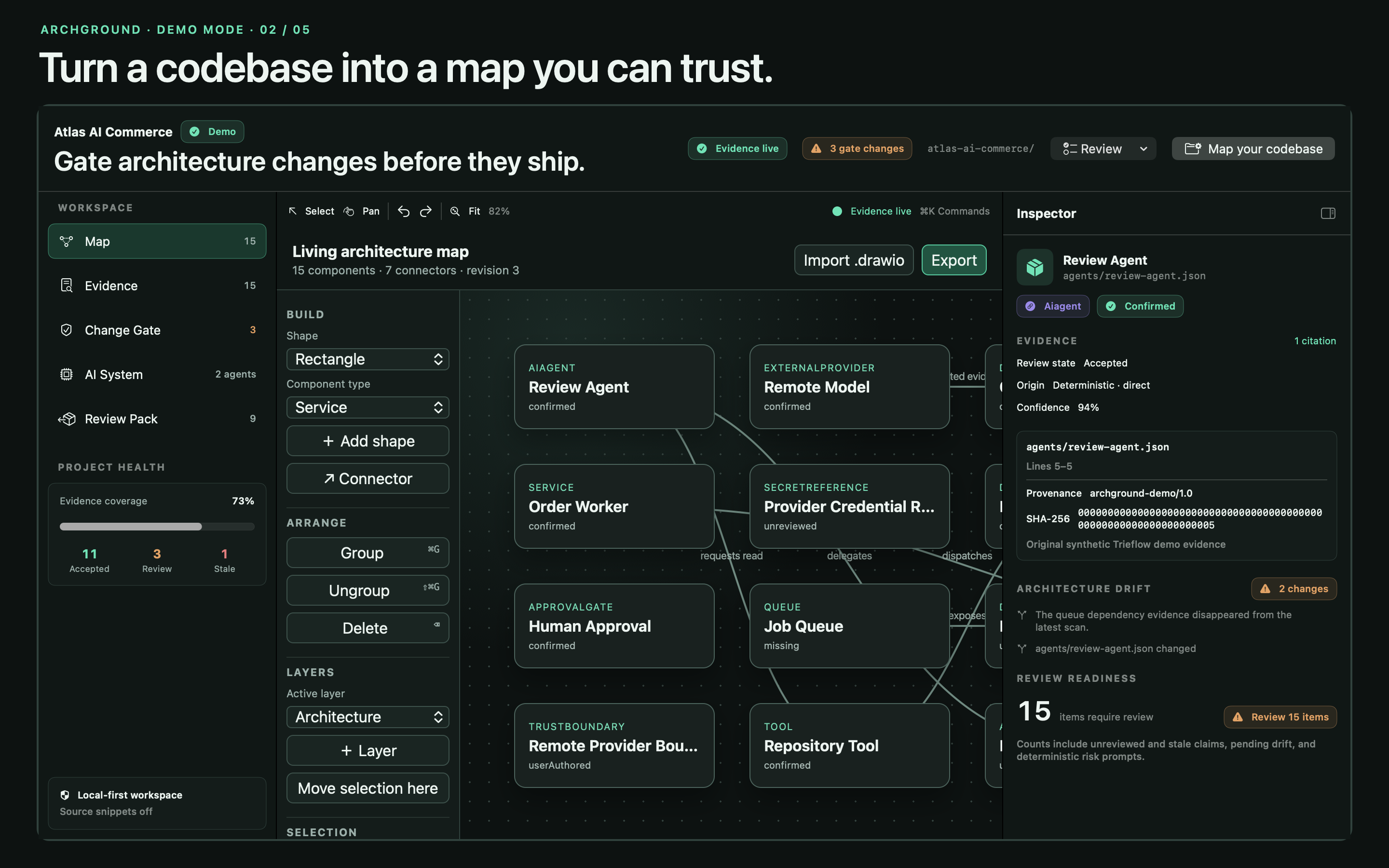Open the Active layer dropdown showing Architecture
1389x868 pixels.
tap(368, 717)
